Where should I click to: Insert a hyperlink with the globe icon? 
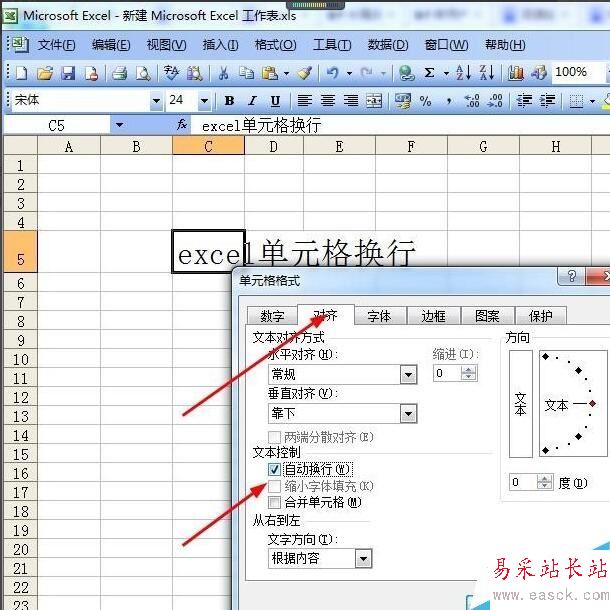(407, 73)
